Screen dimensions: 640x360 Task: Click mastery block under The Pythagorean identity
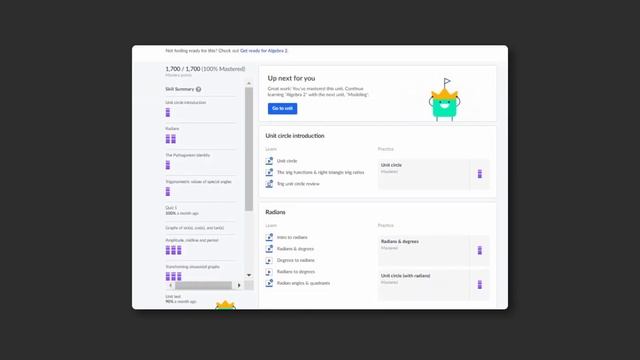tap(168, 165)
